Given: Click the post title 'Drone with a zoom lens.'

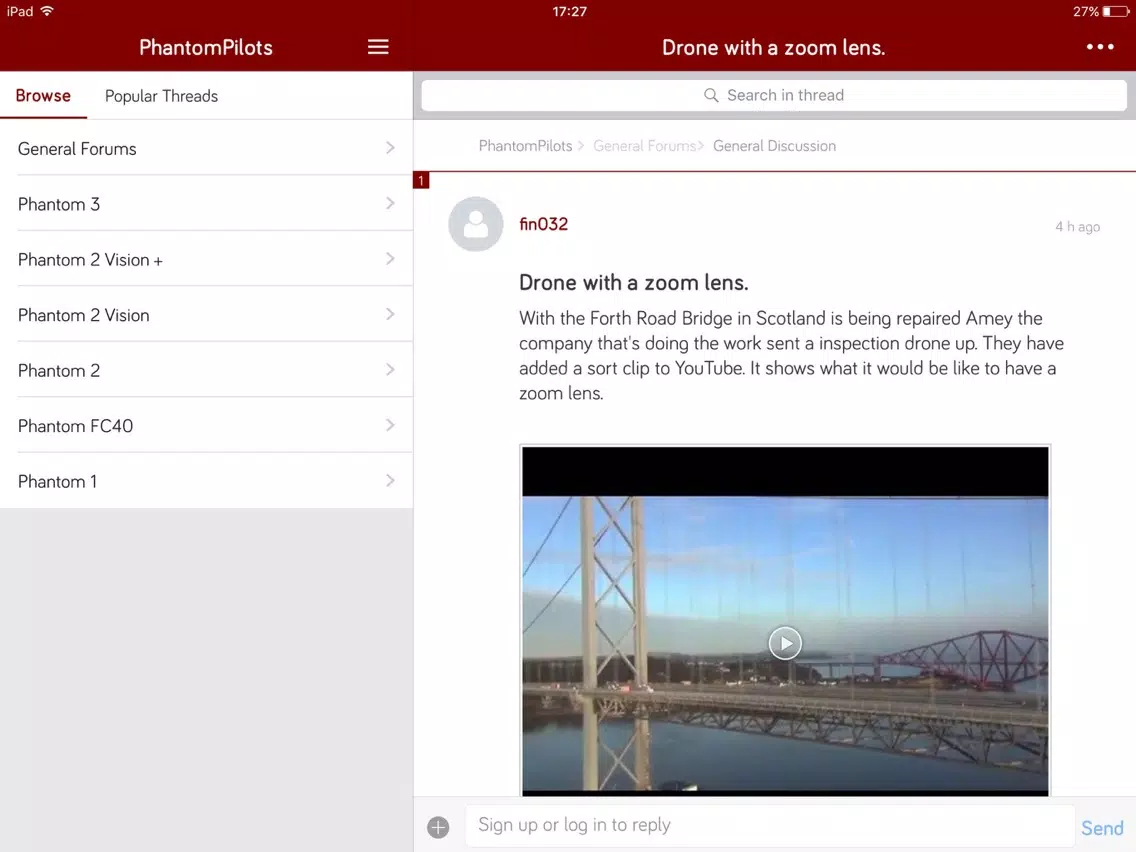Looking at the screenshot, I should 633,283.
